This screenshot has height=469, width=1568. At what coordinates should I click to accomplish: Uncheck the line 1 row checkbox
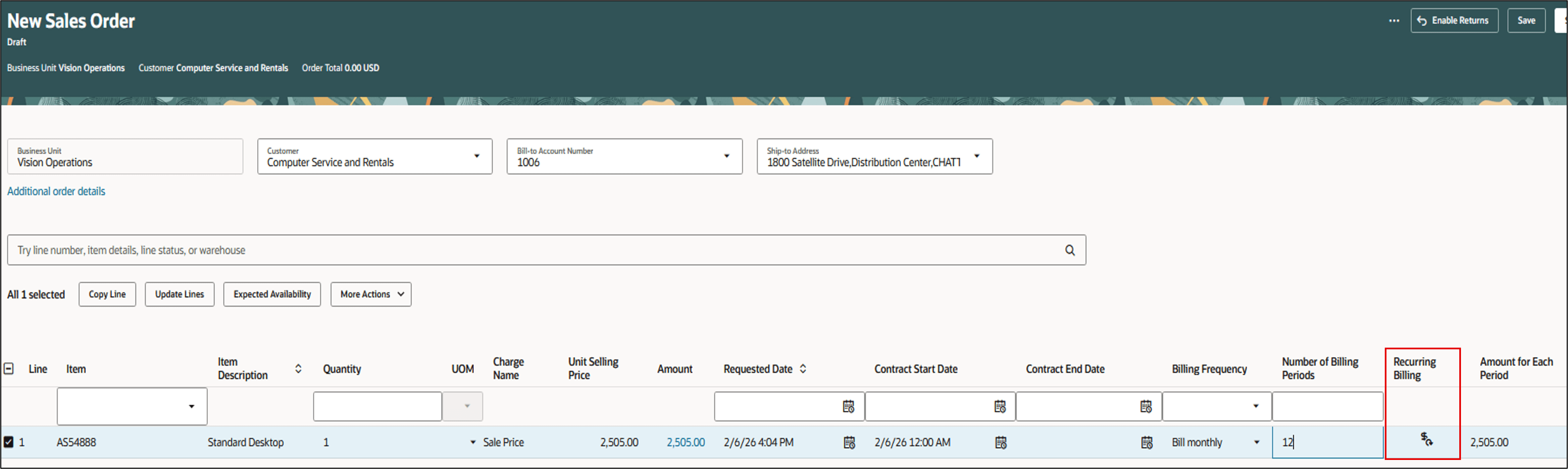click(x=8, y=442)
